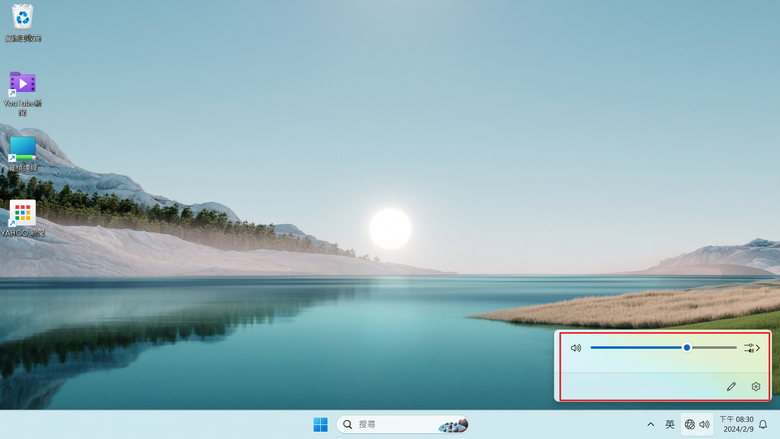Open settings via flyout gear icon
The image size is (780, 439).
click(756, 386)
